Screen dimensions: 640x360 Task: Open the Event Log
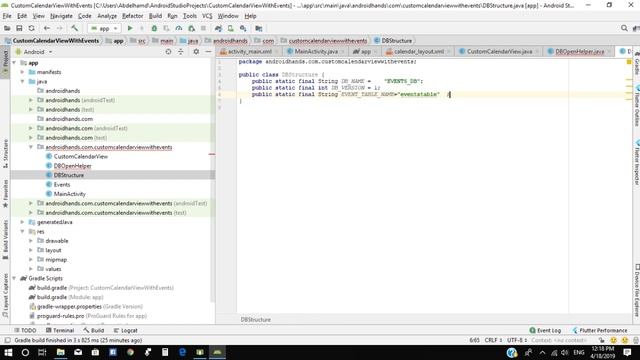tap(545, 330)
